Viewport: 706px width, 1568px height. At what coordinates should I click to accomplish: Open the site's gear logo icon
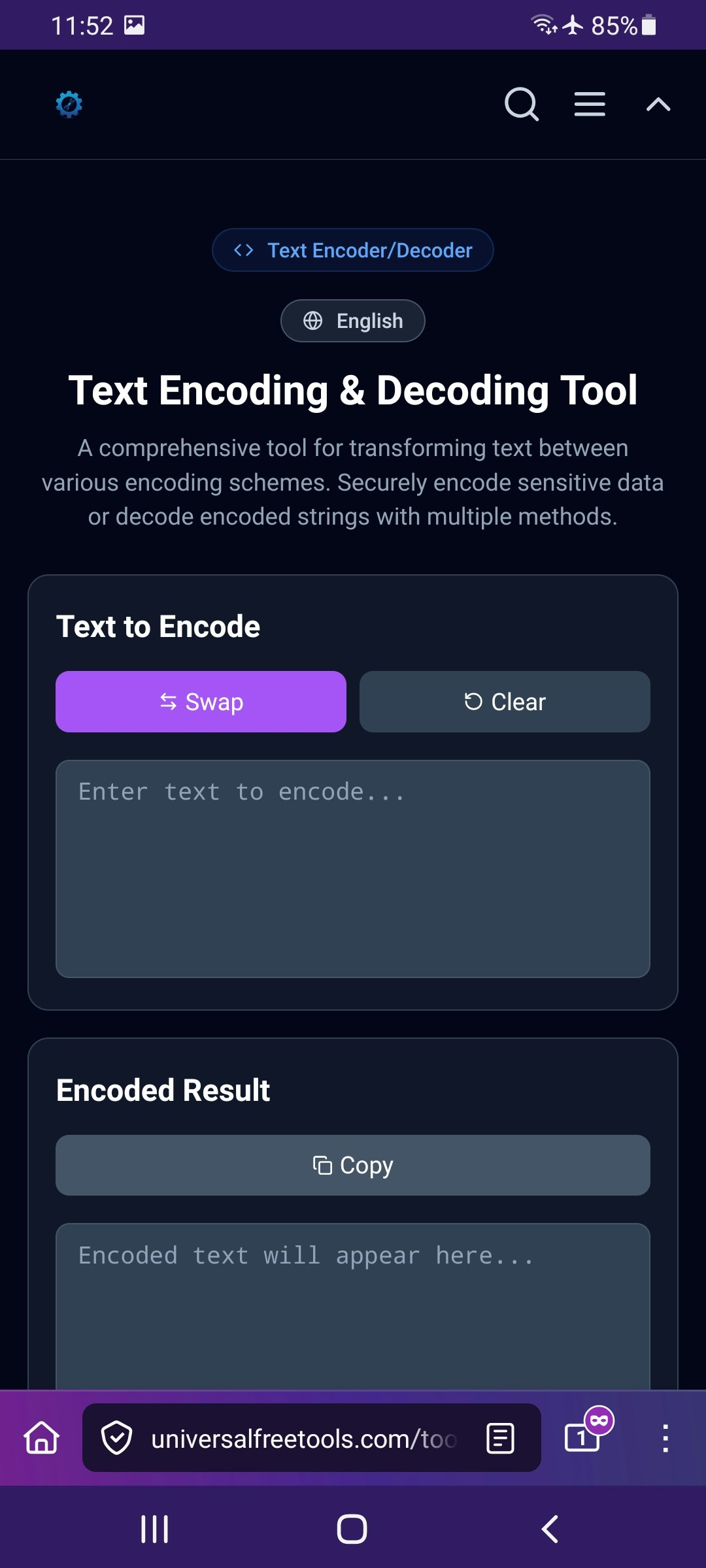coord(69,105)
